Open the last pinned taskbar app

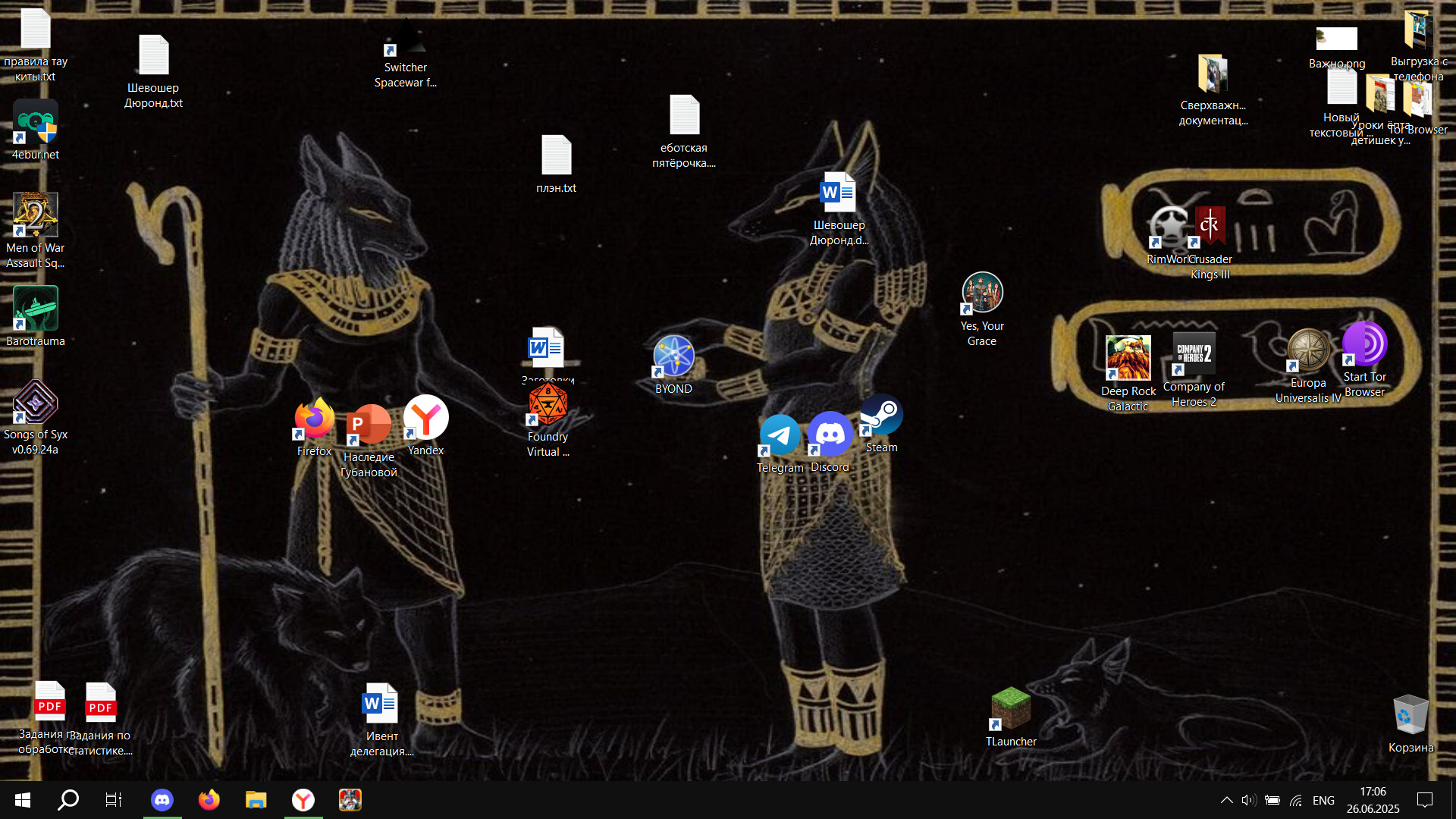(350, 800)
